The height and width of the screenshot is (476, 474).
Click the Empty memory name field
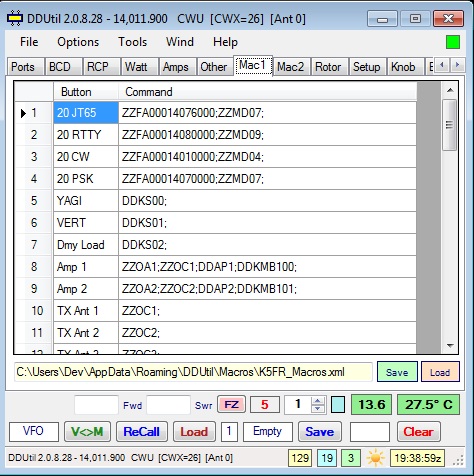[x=268, y=431]
